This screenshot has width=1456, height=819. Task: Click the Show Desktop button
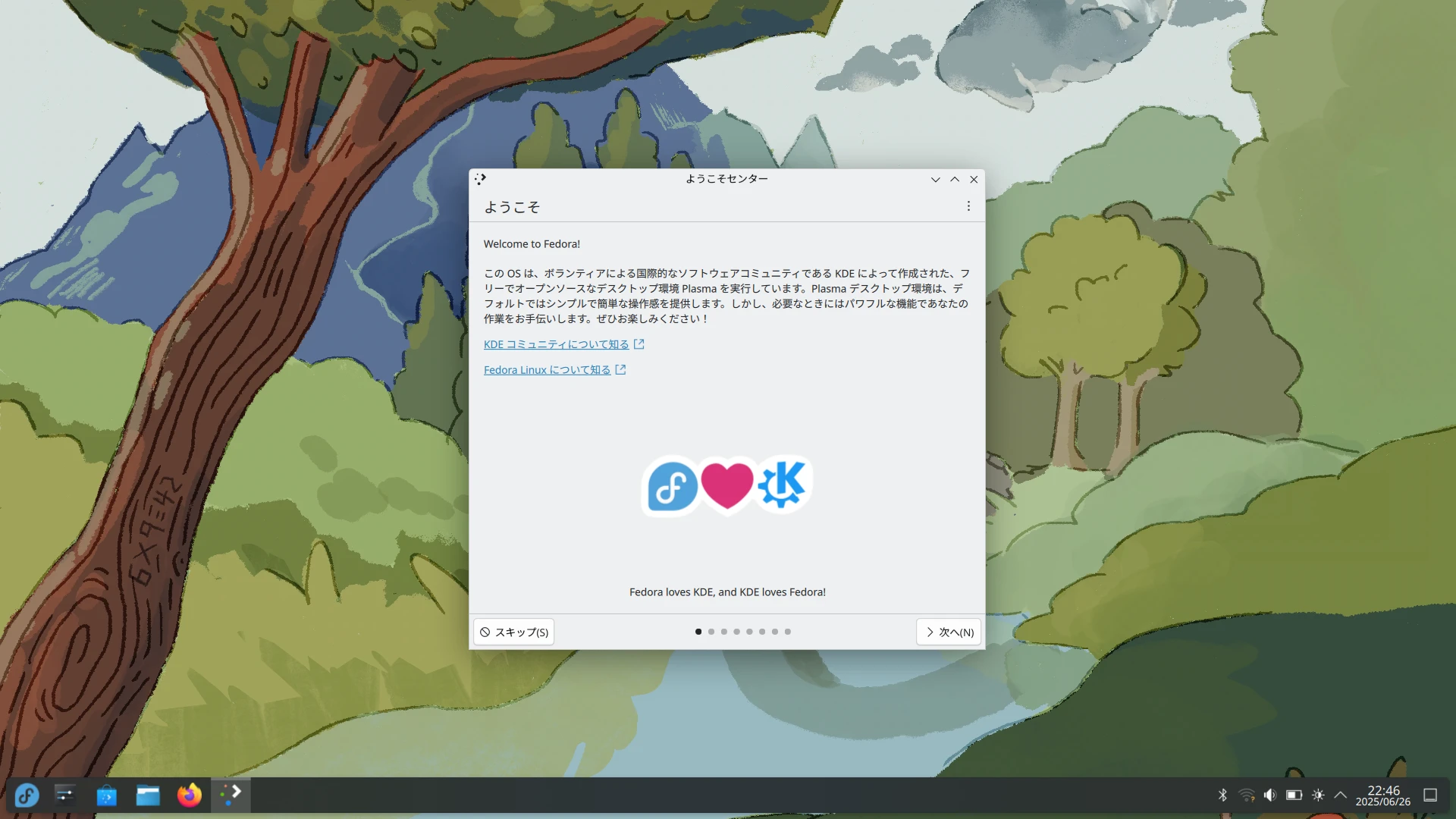click(x=1430, y=795)
